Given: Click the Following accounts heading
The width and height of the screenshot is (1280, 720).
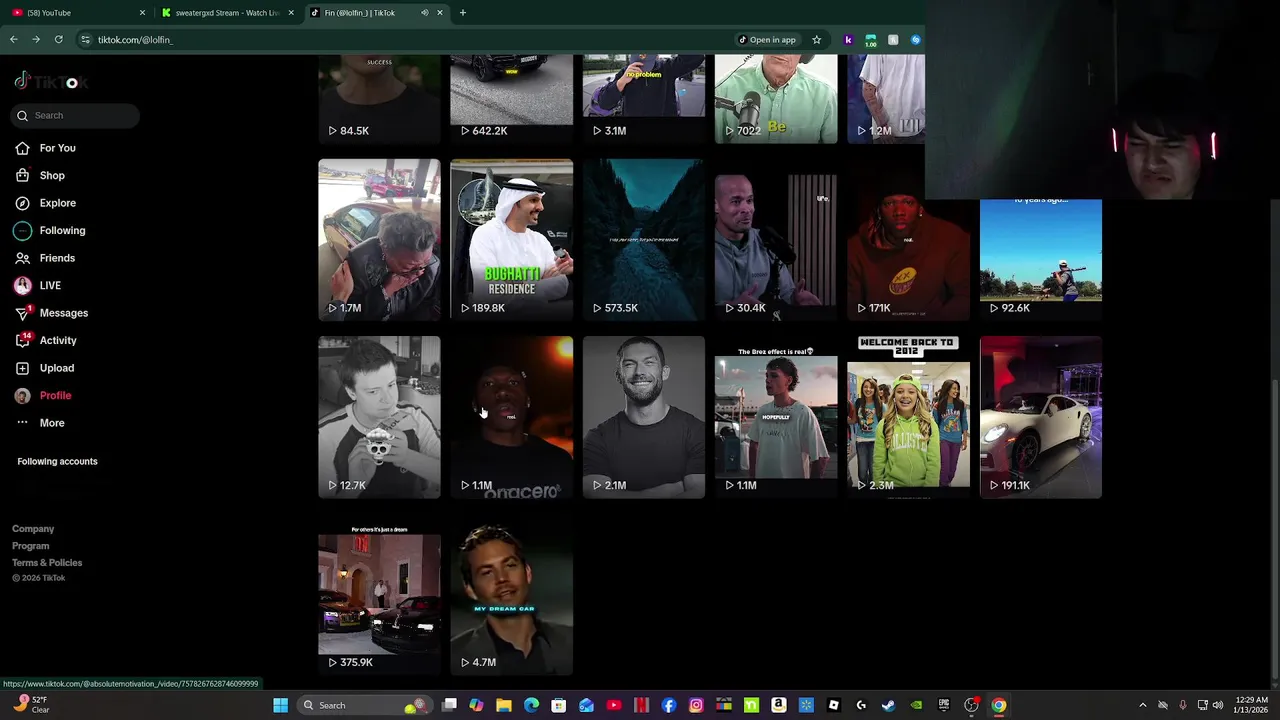Looking at the screenshot, I should coord(57,462).
